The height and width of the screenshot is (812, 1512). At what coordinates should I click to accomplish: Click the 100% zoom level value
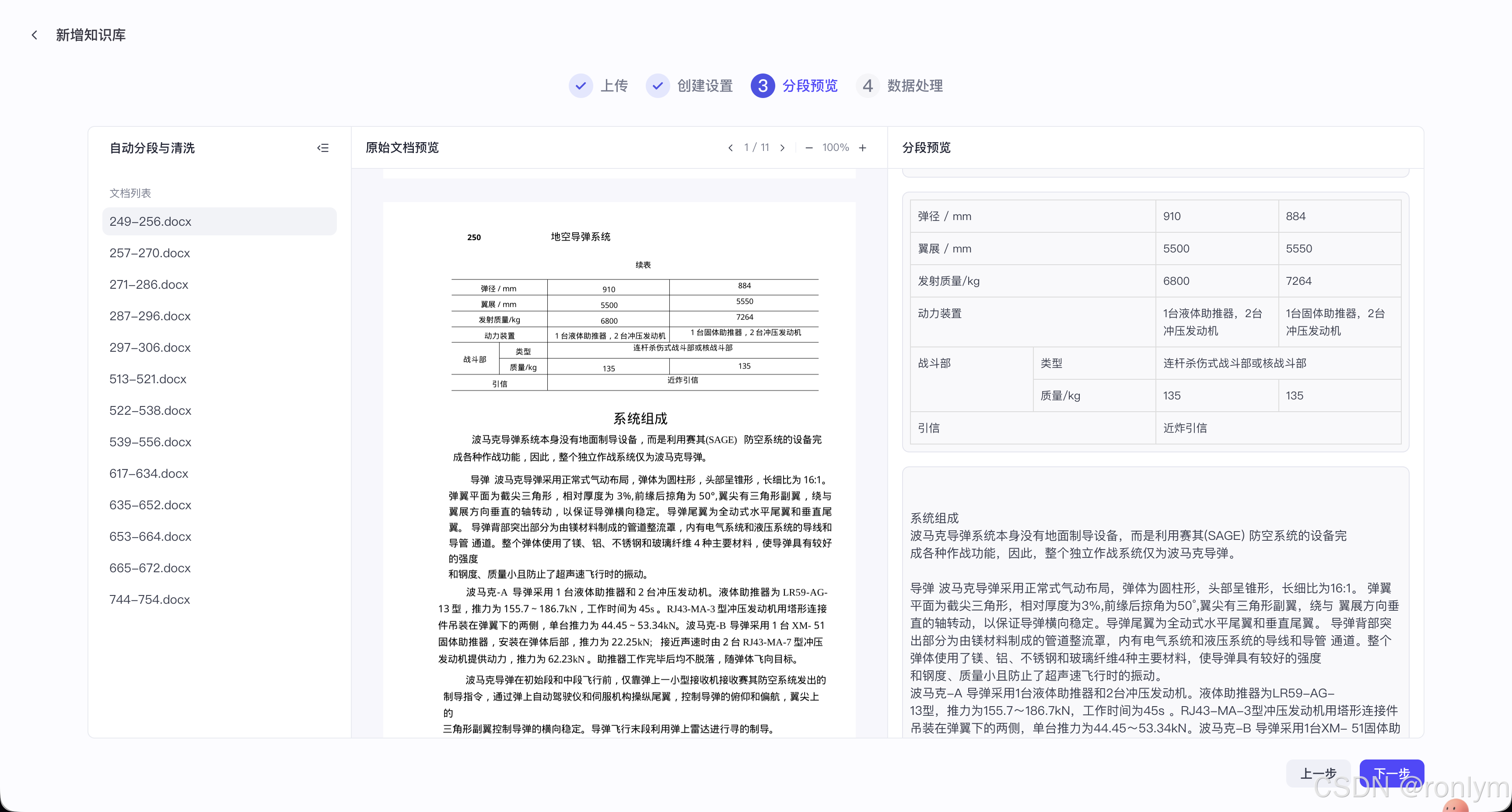coord(835,147)
